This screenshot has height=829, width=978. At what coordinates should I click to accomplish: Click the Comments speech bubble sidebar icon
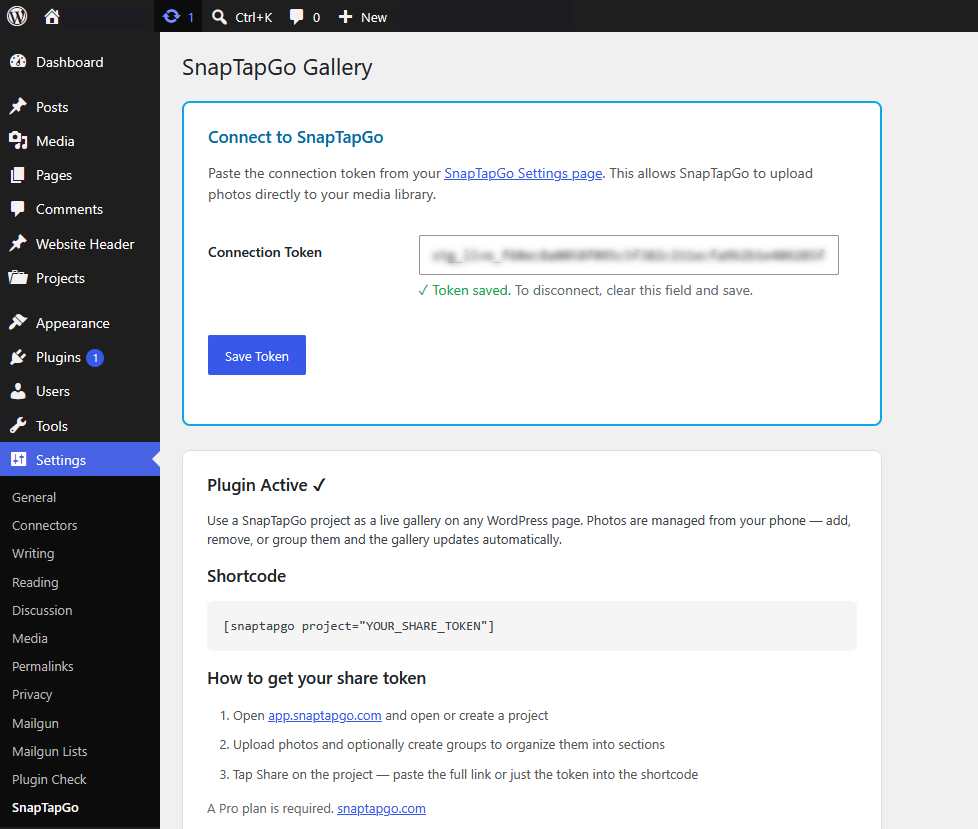(x=18, y=209)
